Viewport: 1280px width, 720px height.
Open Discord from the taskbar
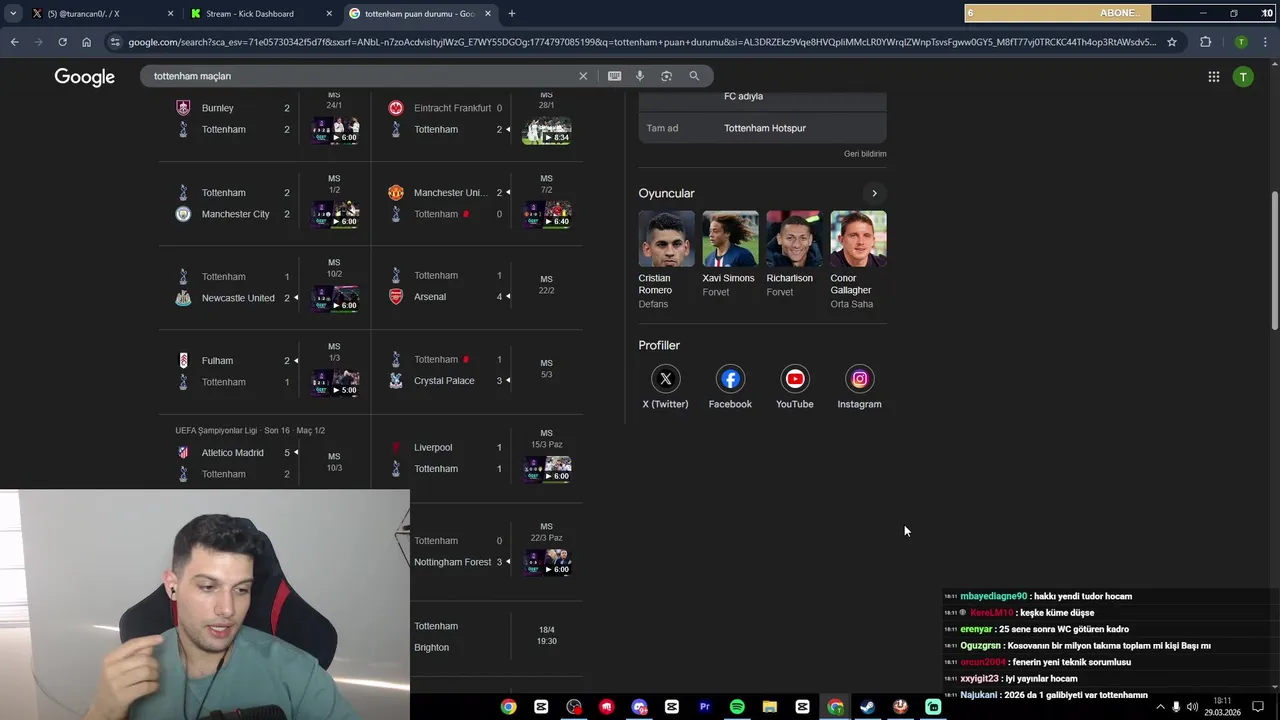(x=639, y=707)
